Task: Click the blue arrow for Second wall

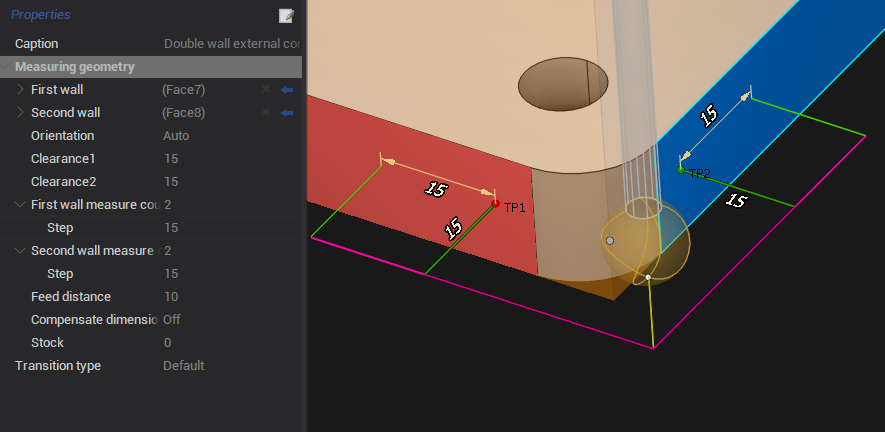Action: pyautogui.click(x=287, y=113)
